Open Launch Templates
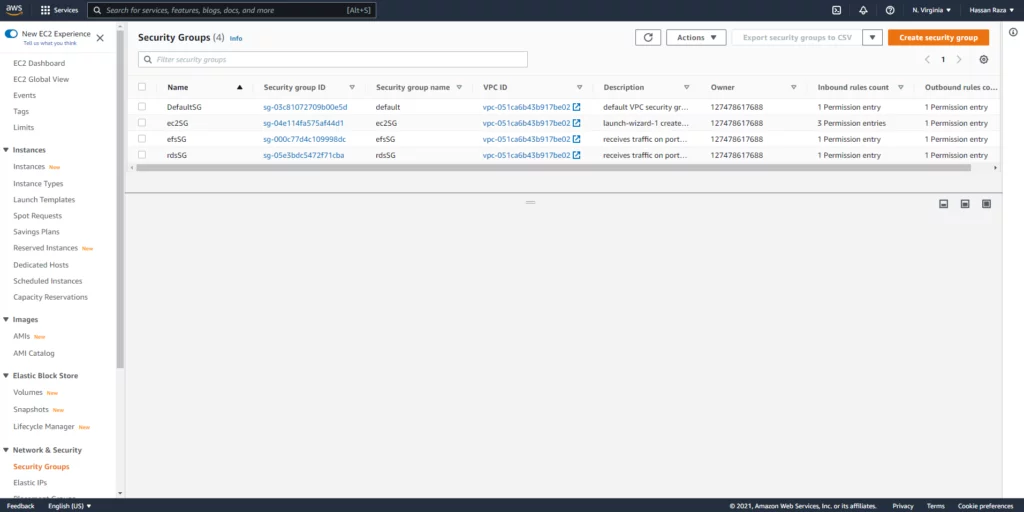 [x=44, y=200]
